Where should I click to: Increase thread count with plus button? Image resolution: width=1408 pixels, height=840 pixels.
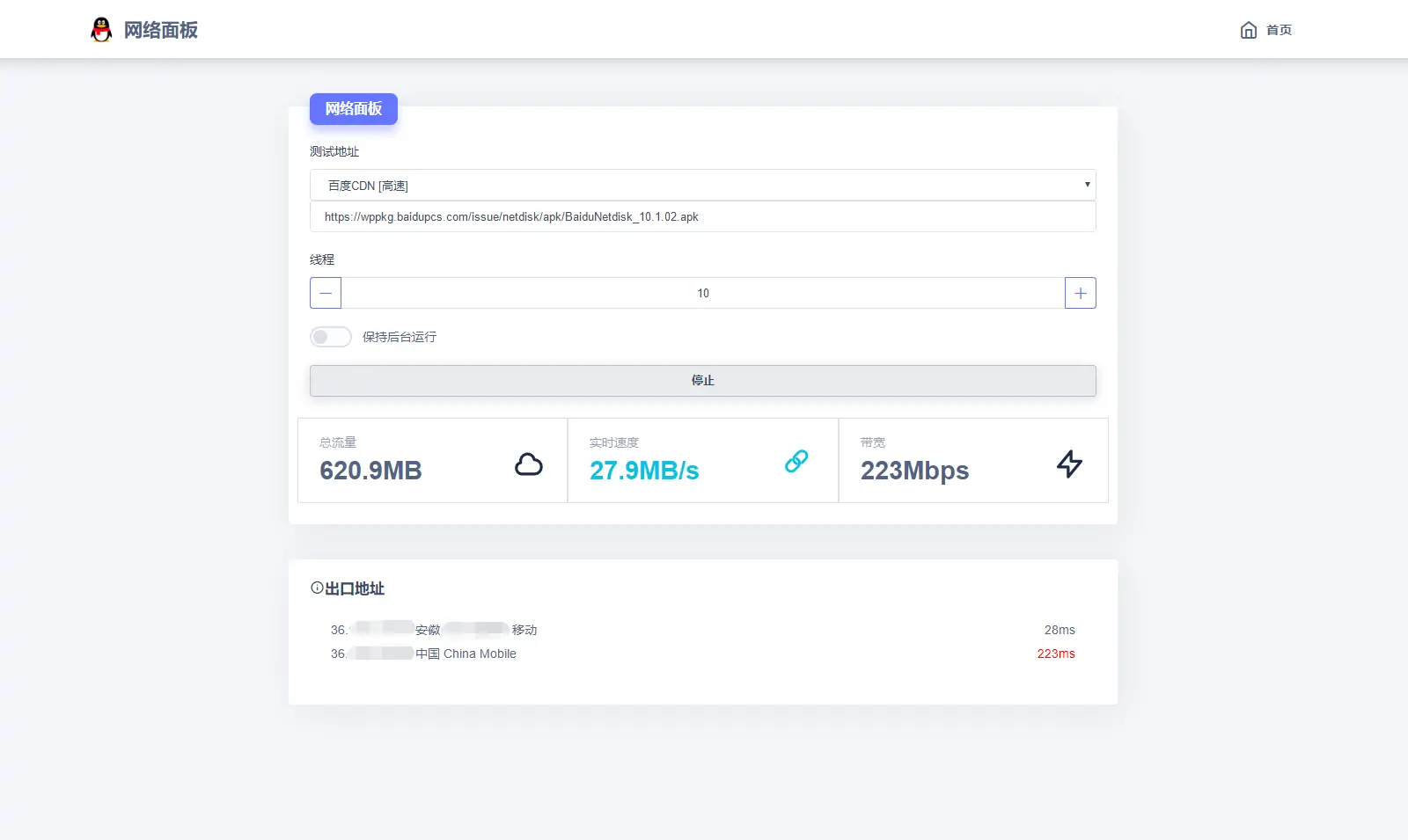coord(1080,293)
